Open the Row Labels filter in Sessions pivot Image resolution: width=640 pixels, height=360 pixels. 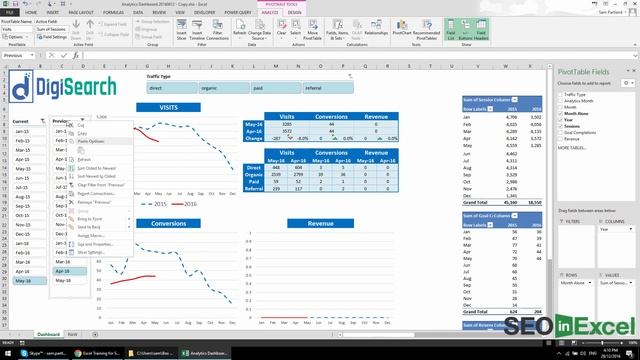point(490,109)
